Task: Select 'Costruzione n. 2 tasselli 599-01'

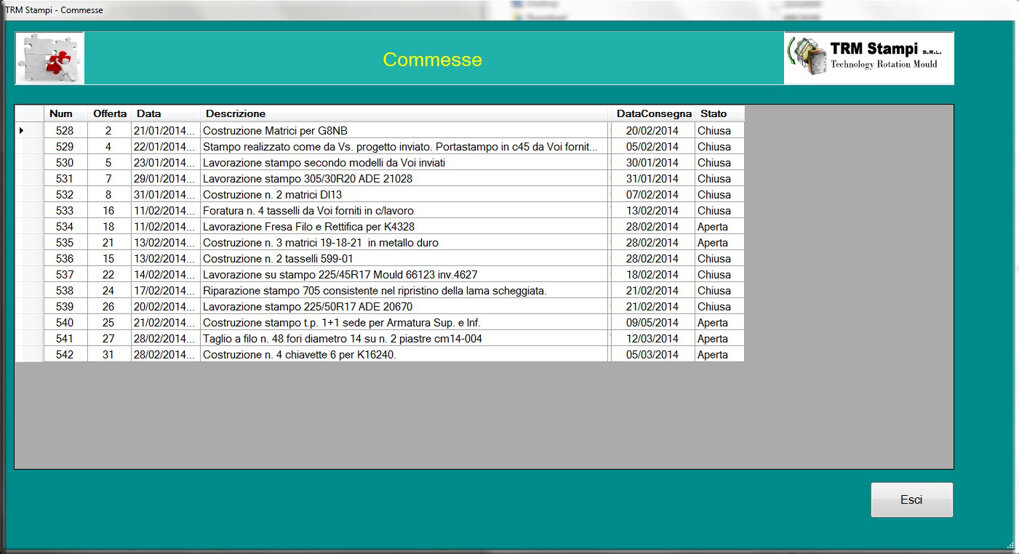Action: click(x=406, y=258)
